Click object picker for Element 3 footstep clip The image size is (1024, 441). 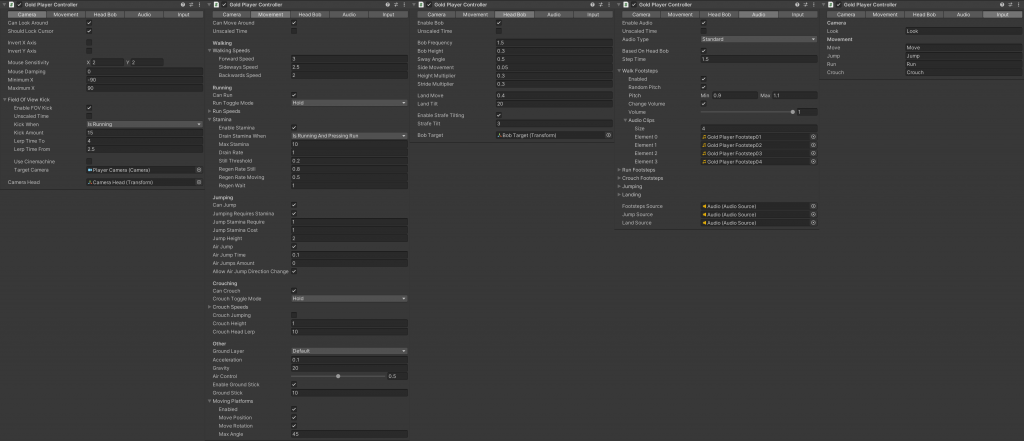pos(813,161)
